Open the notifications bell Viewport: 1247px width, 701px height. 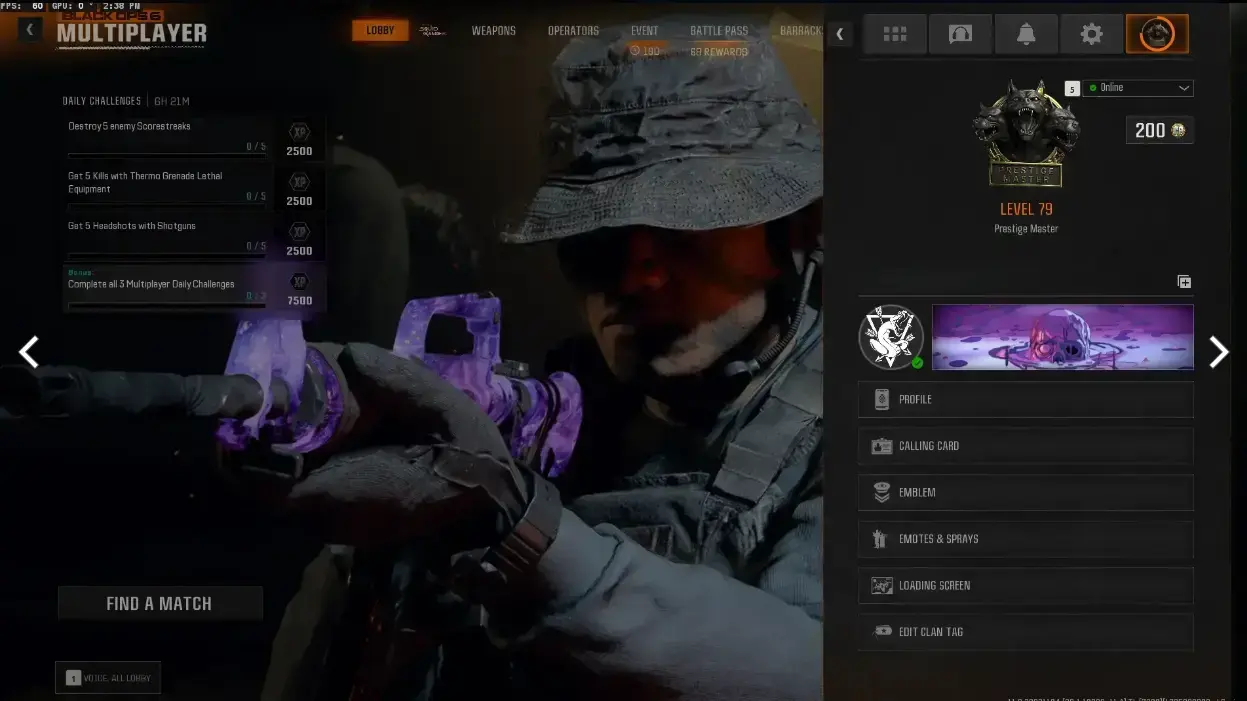pyautogui.click(x=1026, y=34)
